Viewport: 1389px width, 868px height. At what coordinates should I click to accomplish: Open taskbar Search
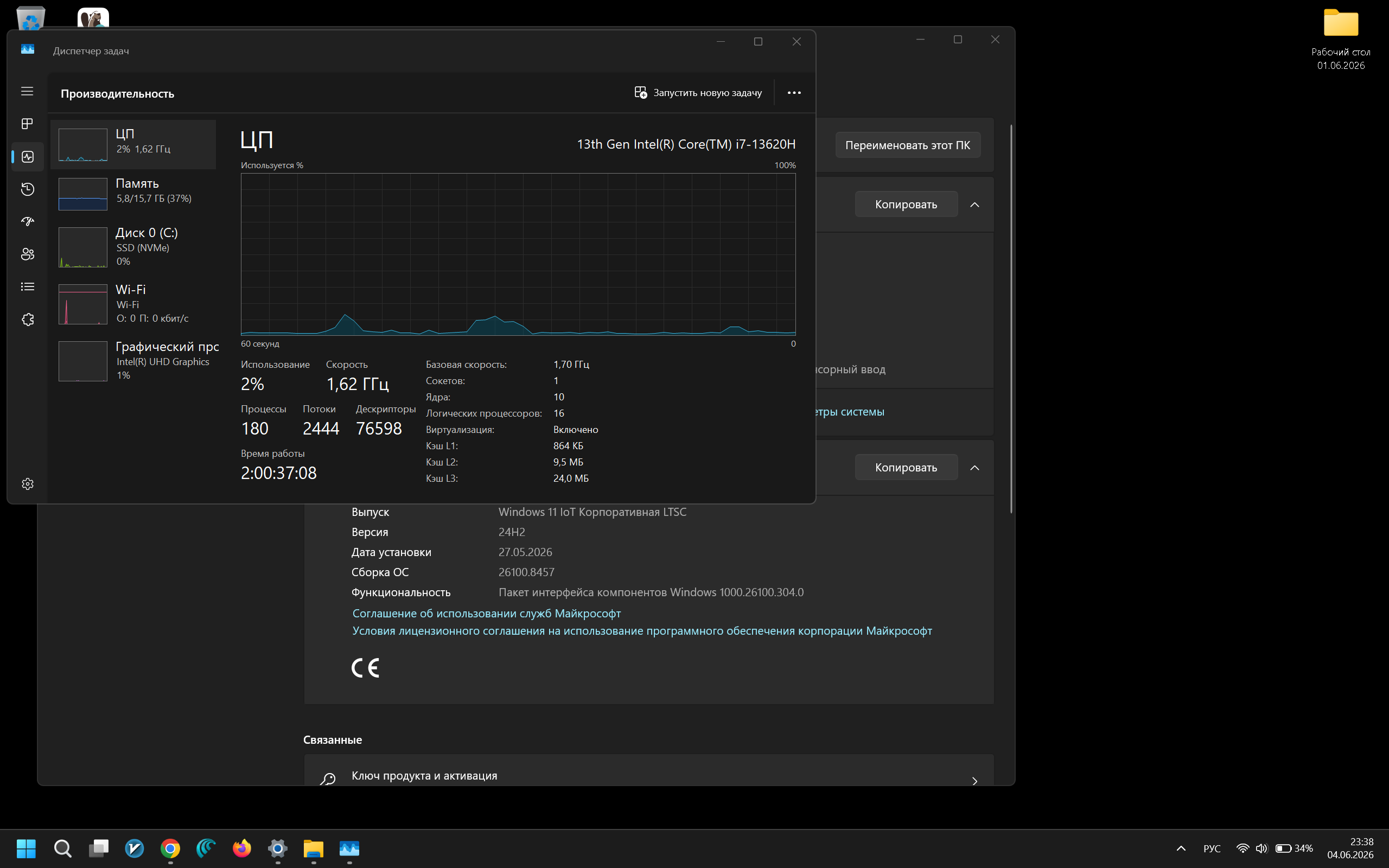point(62,848)
